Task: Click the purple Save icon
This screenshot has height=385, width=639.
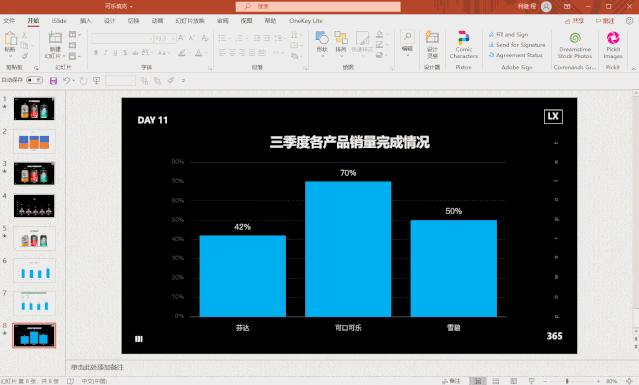Action: pos(53,81)
